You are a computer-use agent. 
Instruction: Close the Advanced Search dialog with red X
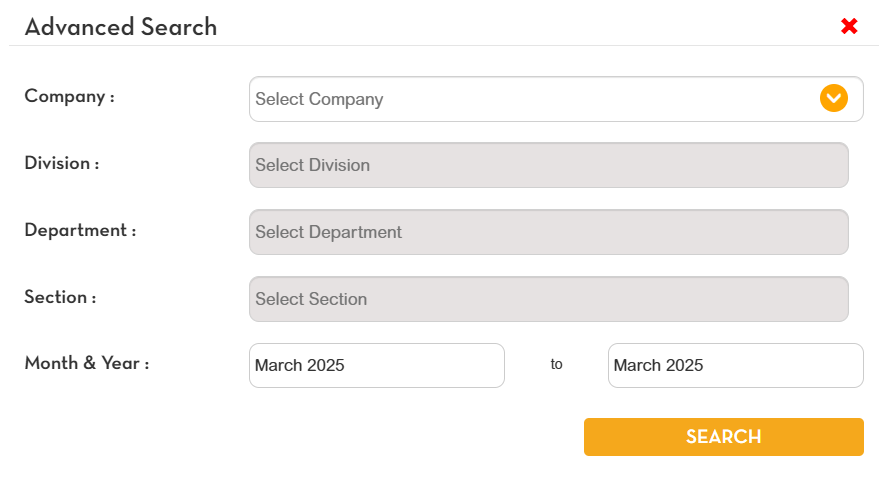tap(849, 27)
